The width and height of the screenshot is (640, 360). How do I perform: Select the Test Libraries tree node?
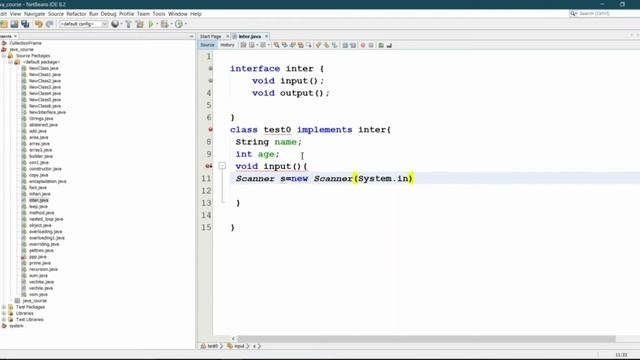[30, 320]
